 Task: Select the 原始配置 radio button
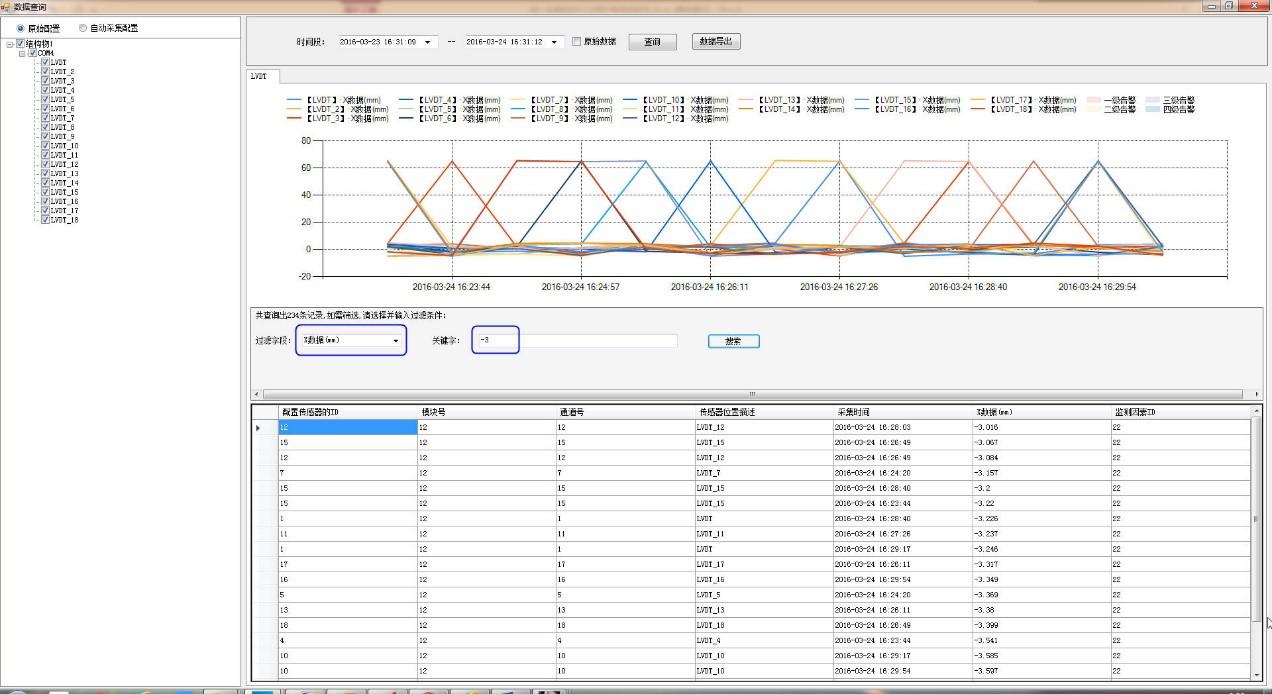point(21,28)
